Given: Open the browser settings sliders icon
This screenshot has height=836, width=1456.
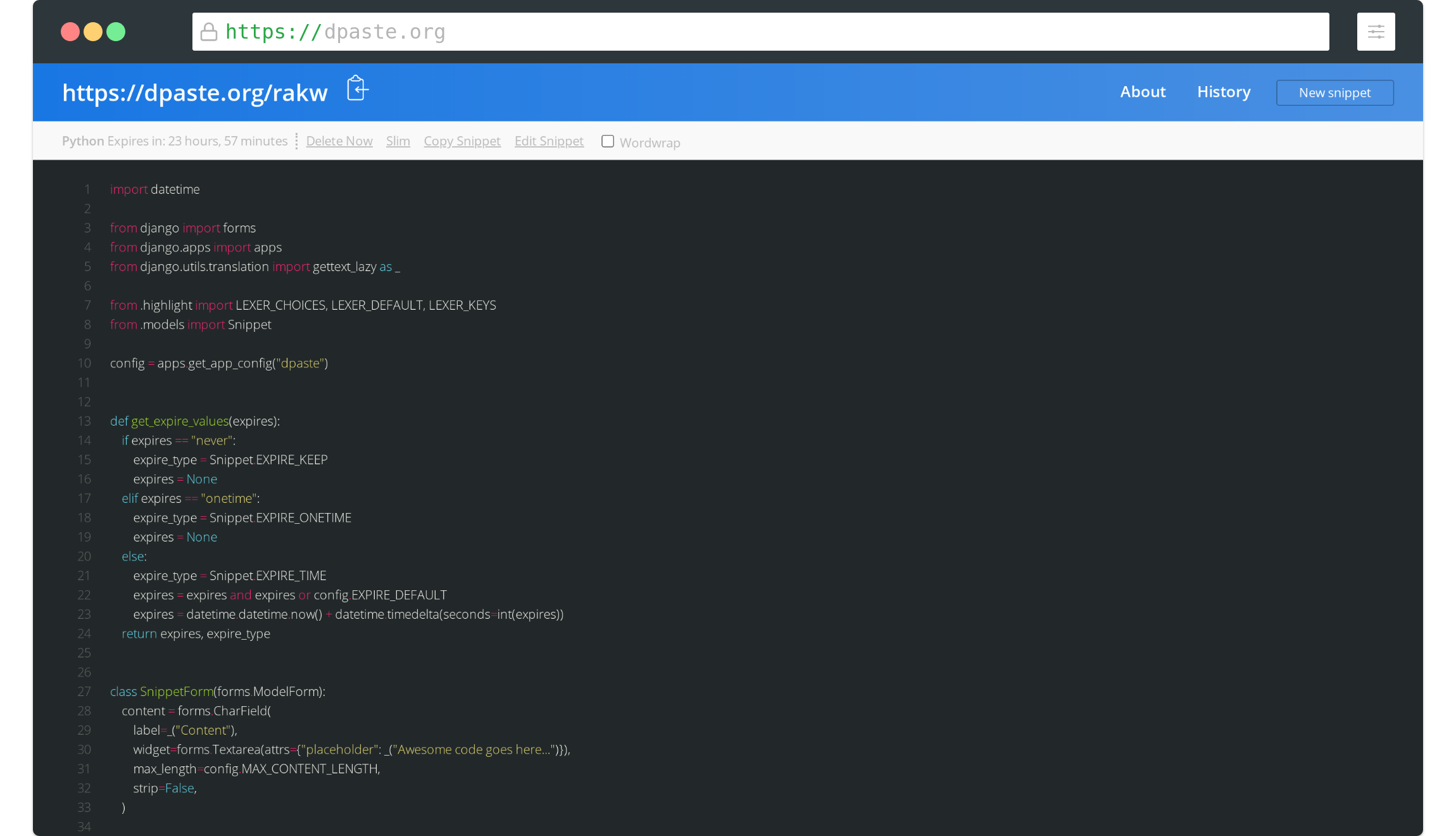Looking at the screenshot, I should pyautogui.click(x=1376, y=32).
